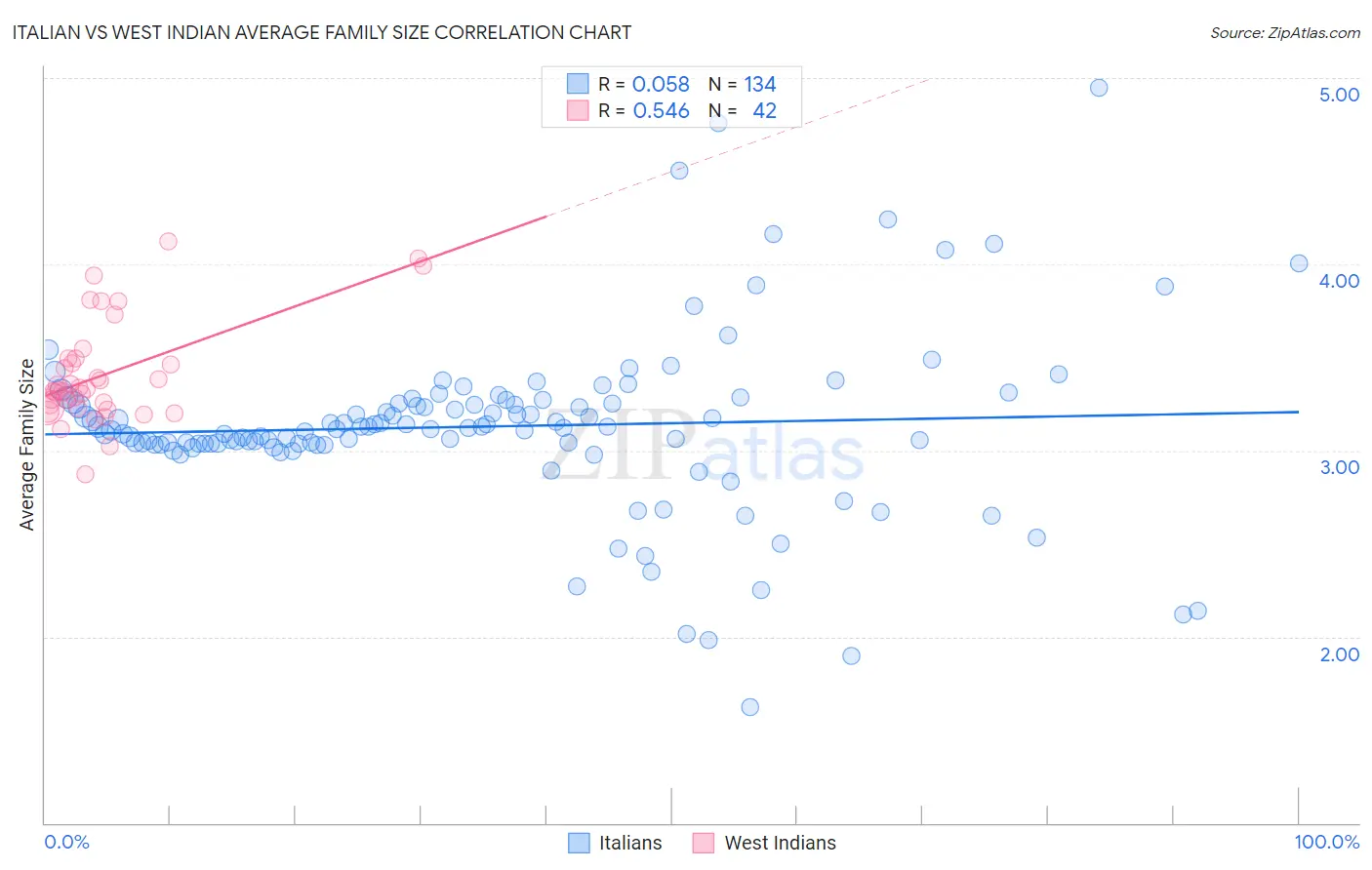Image resolution: width=1372 pixels, height=870 pixels.
Task: Click the 5.00 y-axis tick label
Action: click(x=1339, y=95)
